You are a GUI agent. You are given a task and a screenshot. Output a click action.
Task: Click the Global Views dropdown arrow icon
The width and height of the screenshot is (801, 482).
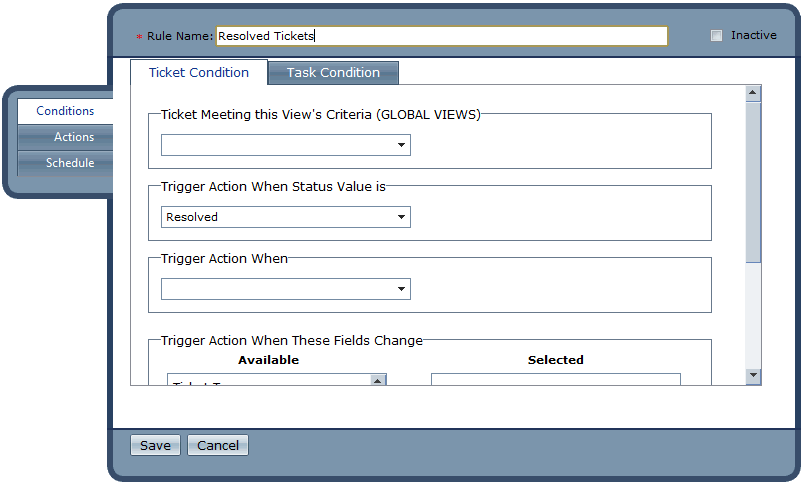[401, 145]
